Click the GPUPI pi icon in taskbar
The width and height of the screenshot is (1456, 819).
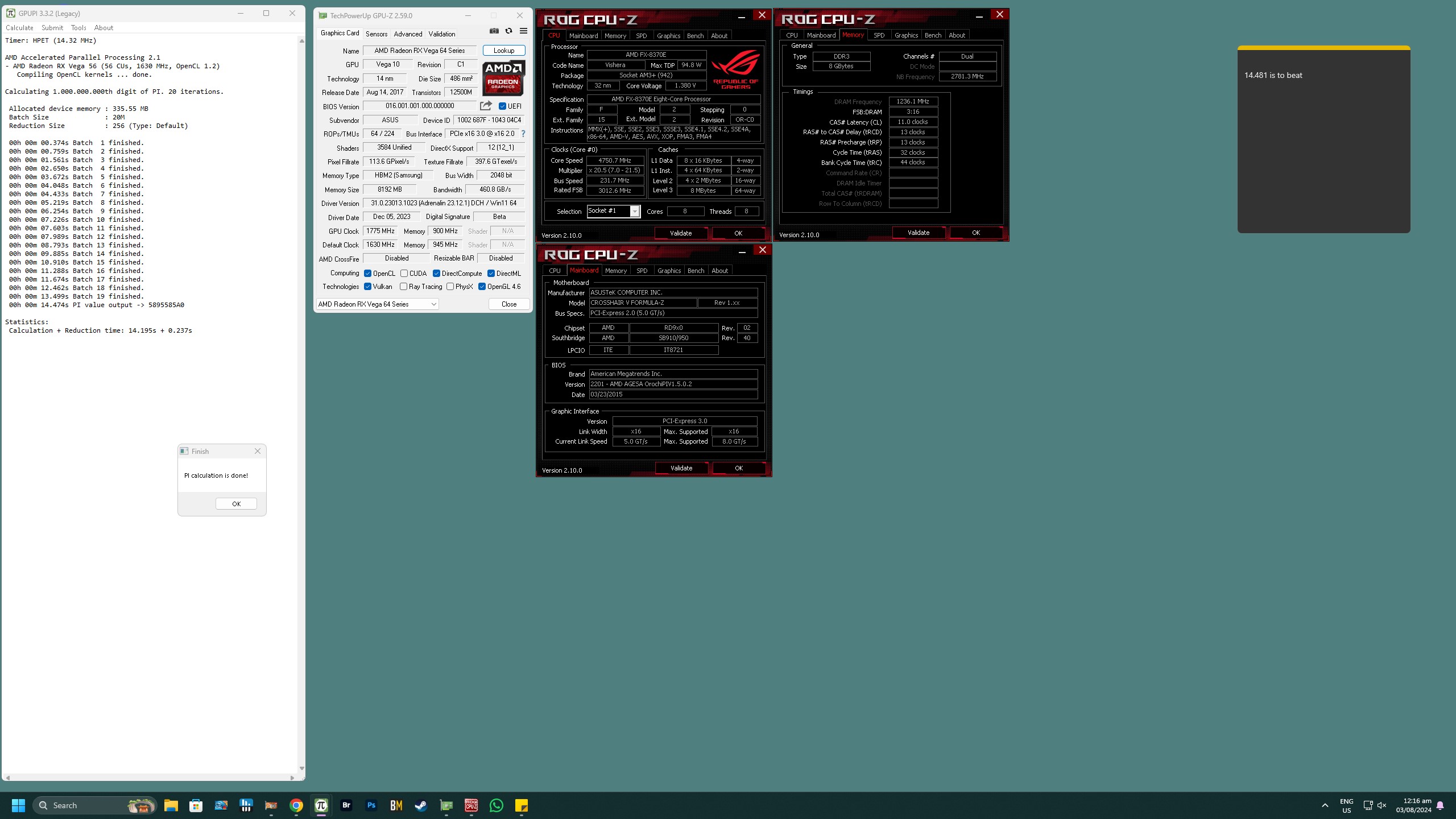[321, 805]
